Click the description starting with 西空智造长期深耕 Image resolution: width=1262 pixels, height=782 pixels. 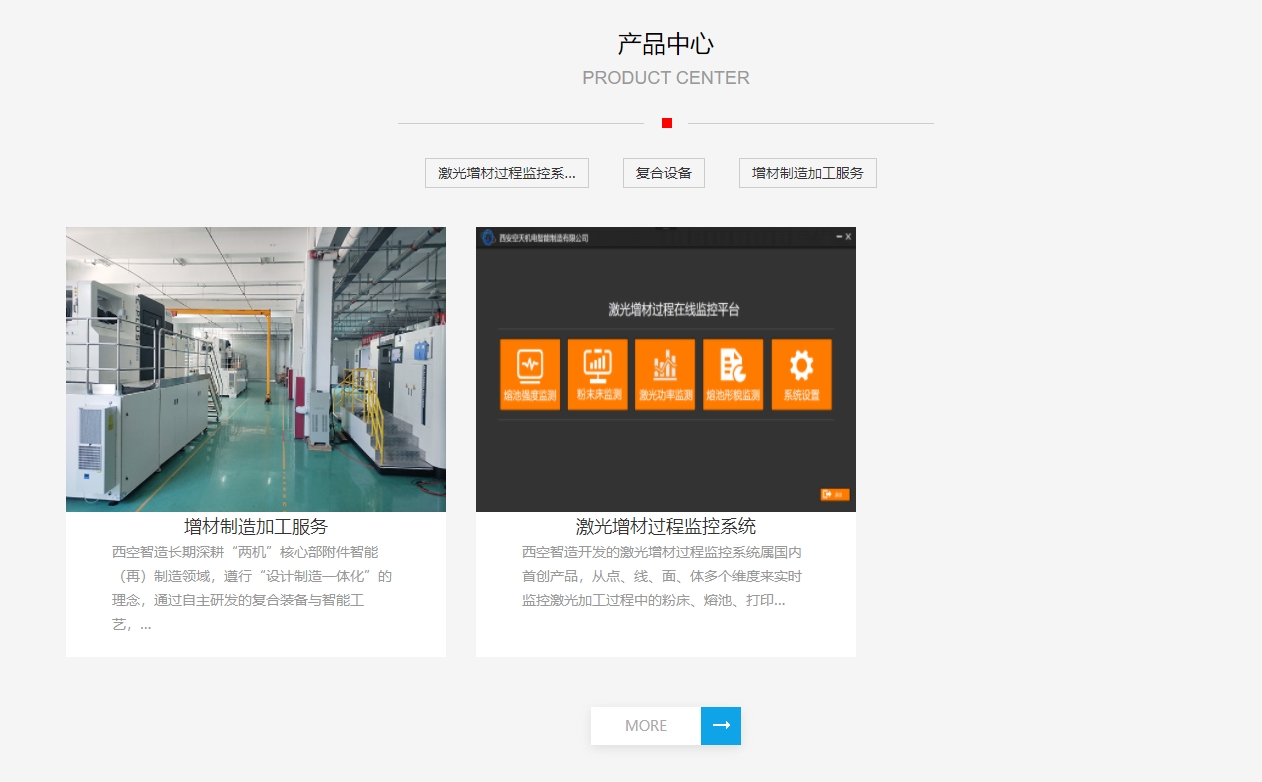(252, 588)
